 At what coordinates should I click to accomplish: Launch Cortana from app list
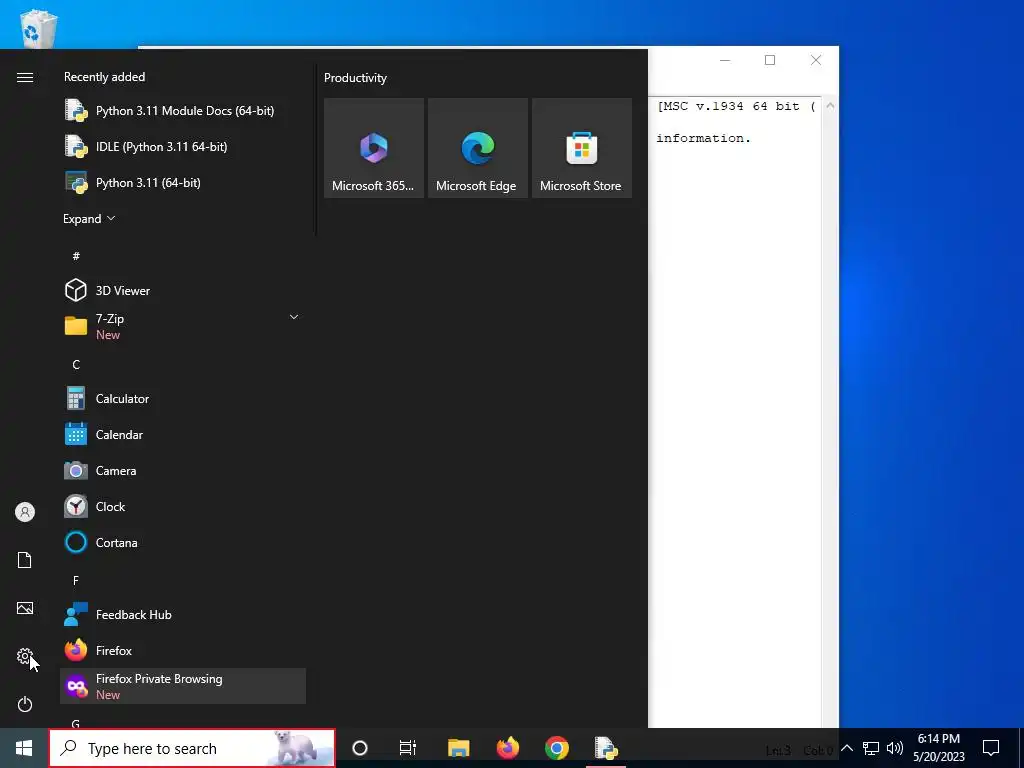point(183,542)
